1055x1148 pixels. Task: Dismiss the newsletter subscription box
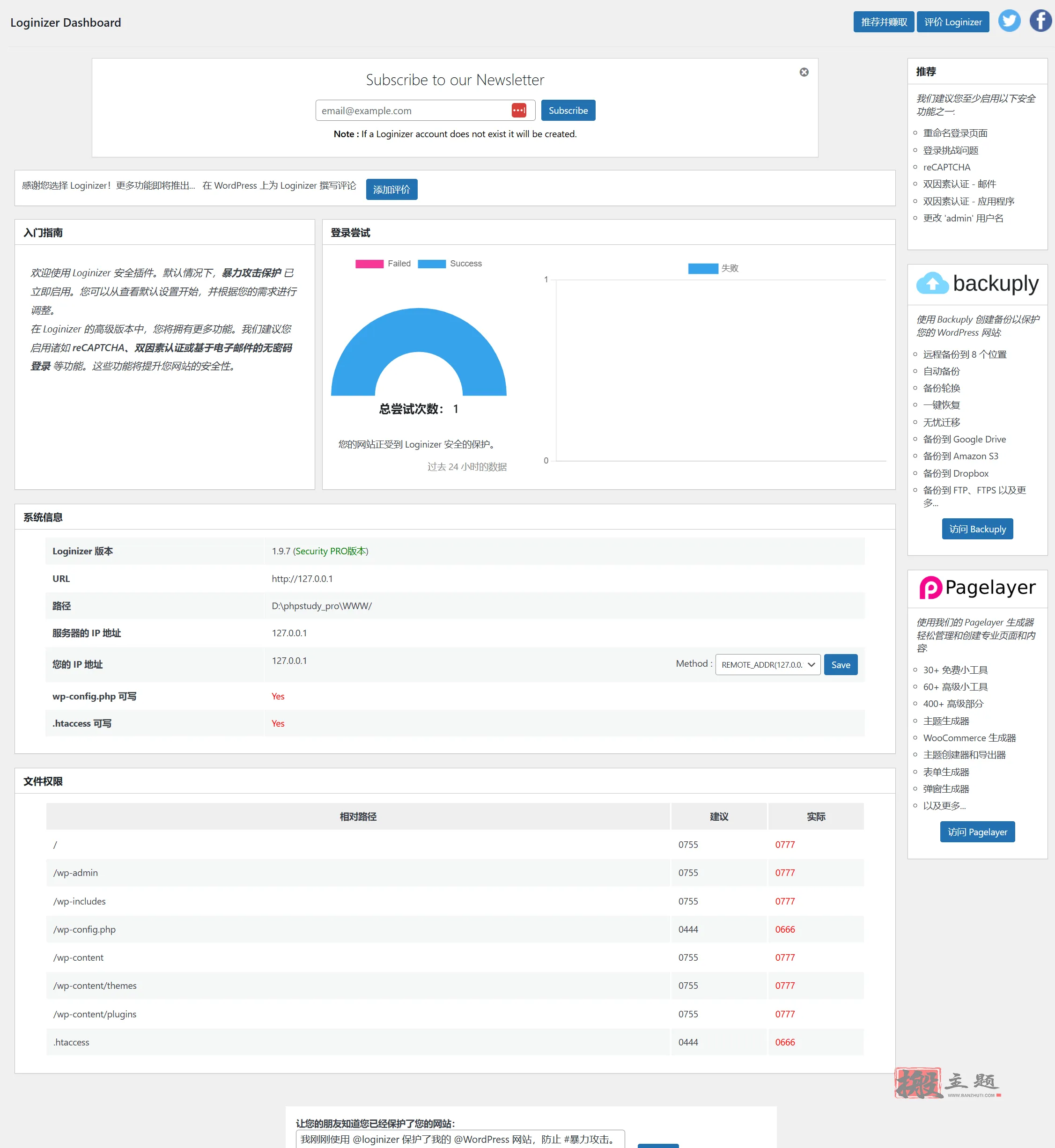coord(804,72)
